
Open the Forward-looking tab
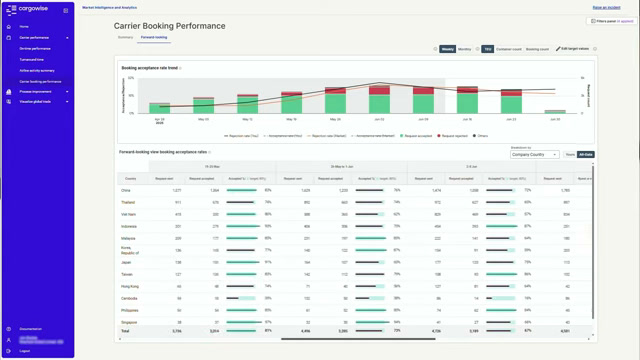click(154, 37)
